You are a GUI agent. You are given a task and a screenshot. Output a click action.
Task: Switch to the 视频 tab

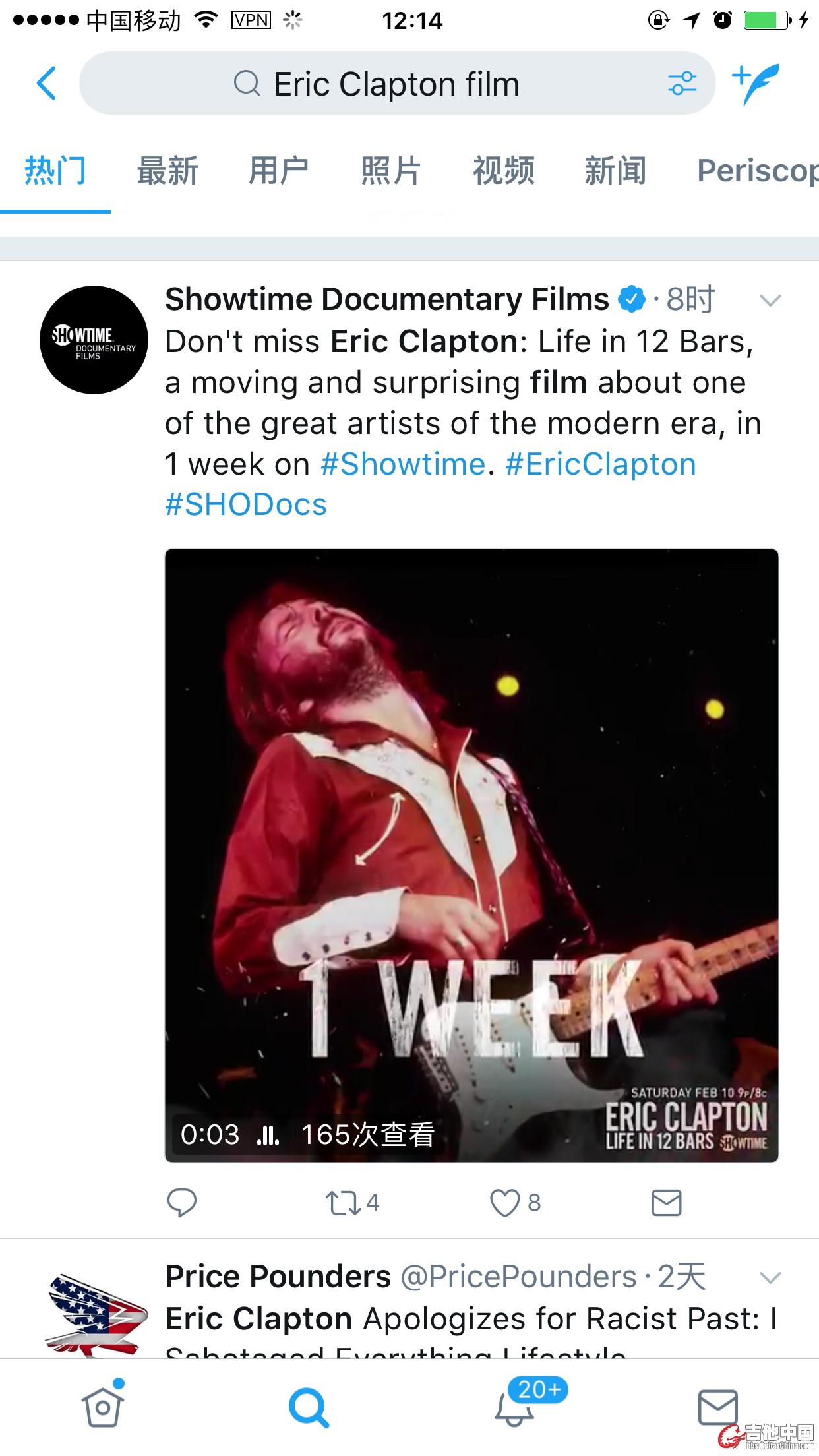pyautogui.click(x=504, y=171)
